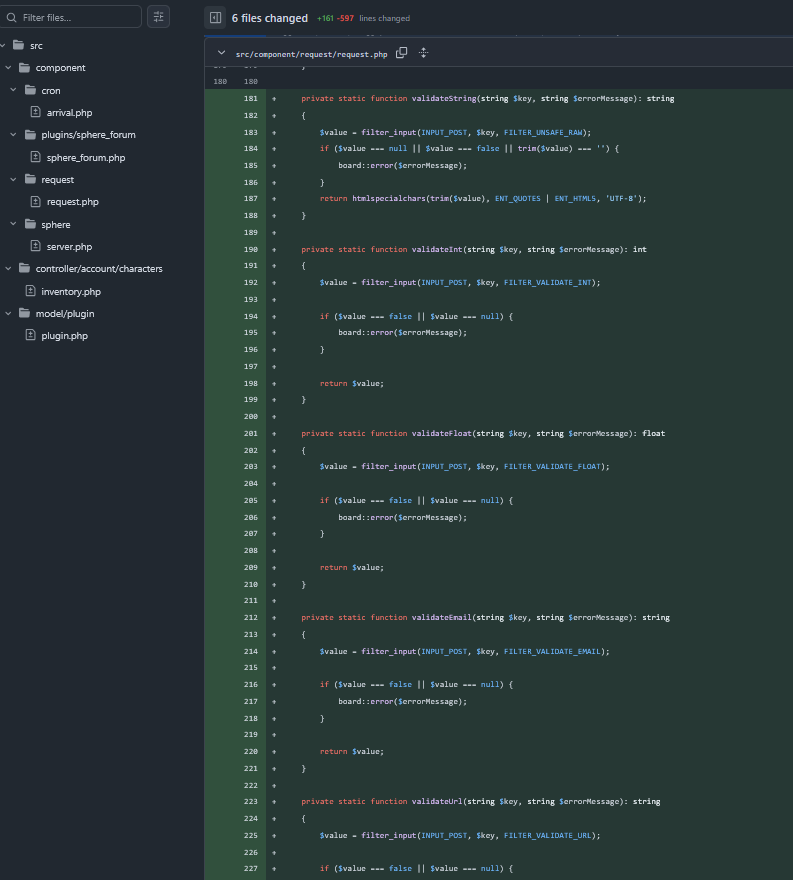
Task: Collapse the sphere folder chevron
Action: [13, 224]
